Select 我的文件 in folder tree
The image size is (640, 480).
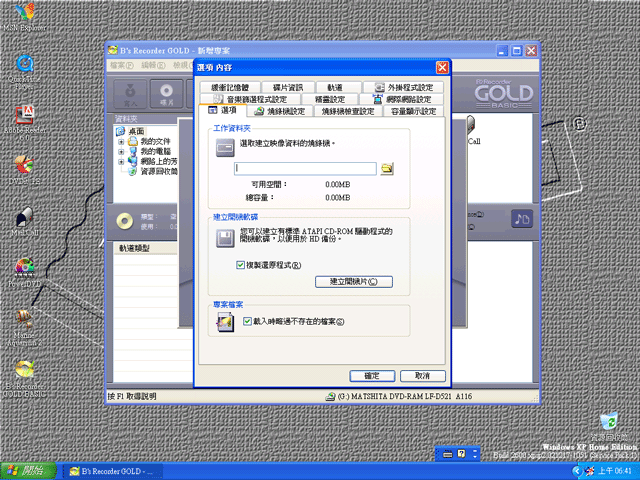pyautogui.click(x=155, y=142)
